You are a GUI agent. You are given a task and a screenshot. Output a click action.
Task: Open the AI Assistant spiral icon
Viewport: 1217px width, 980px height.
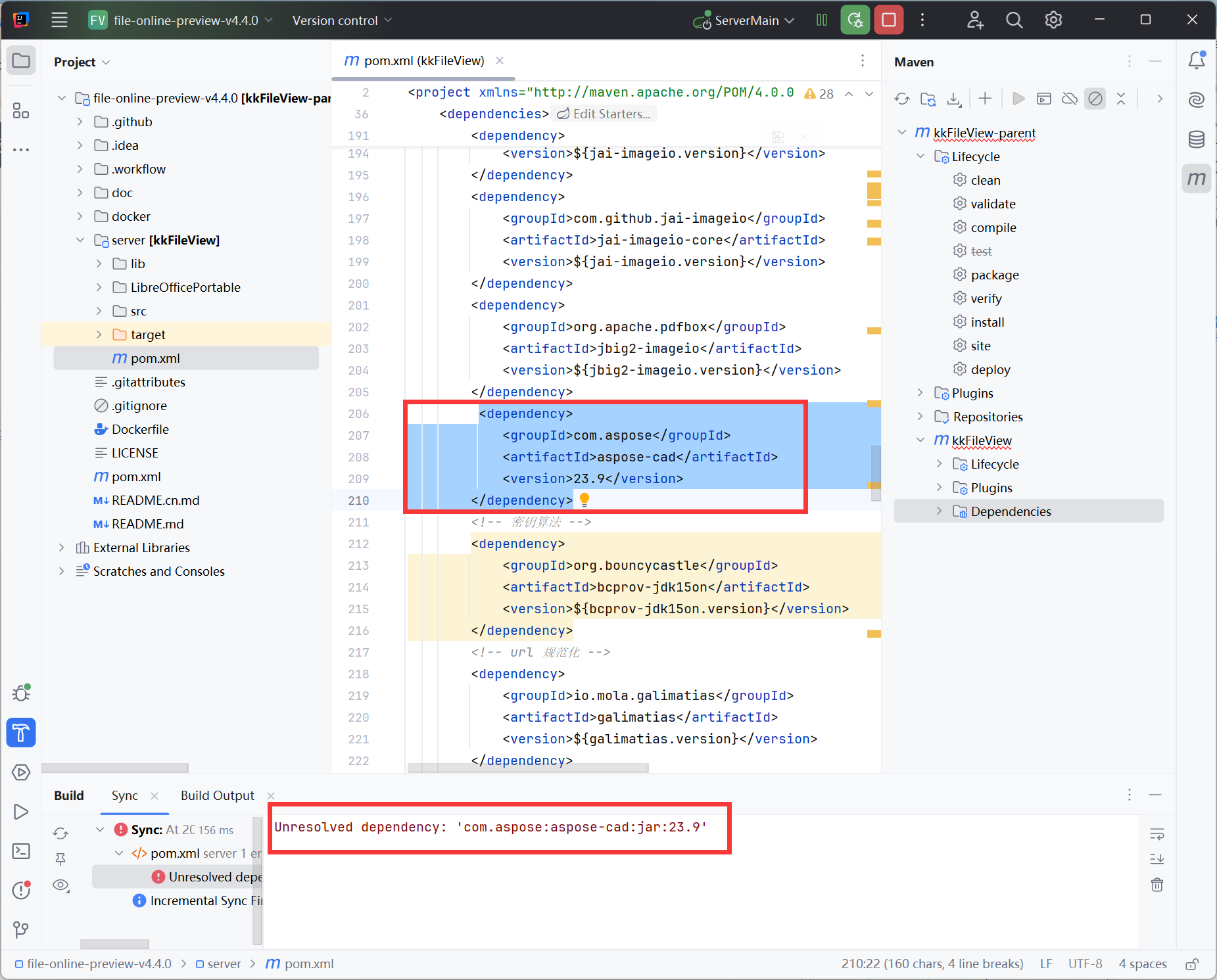click(1196, 100)
